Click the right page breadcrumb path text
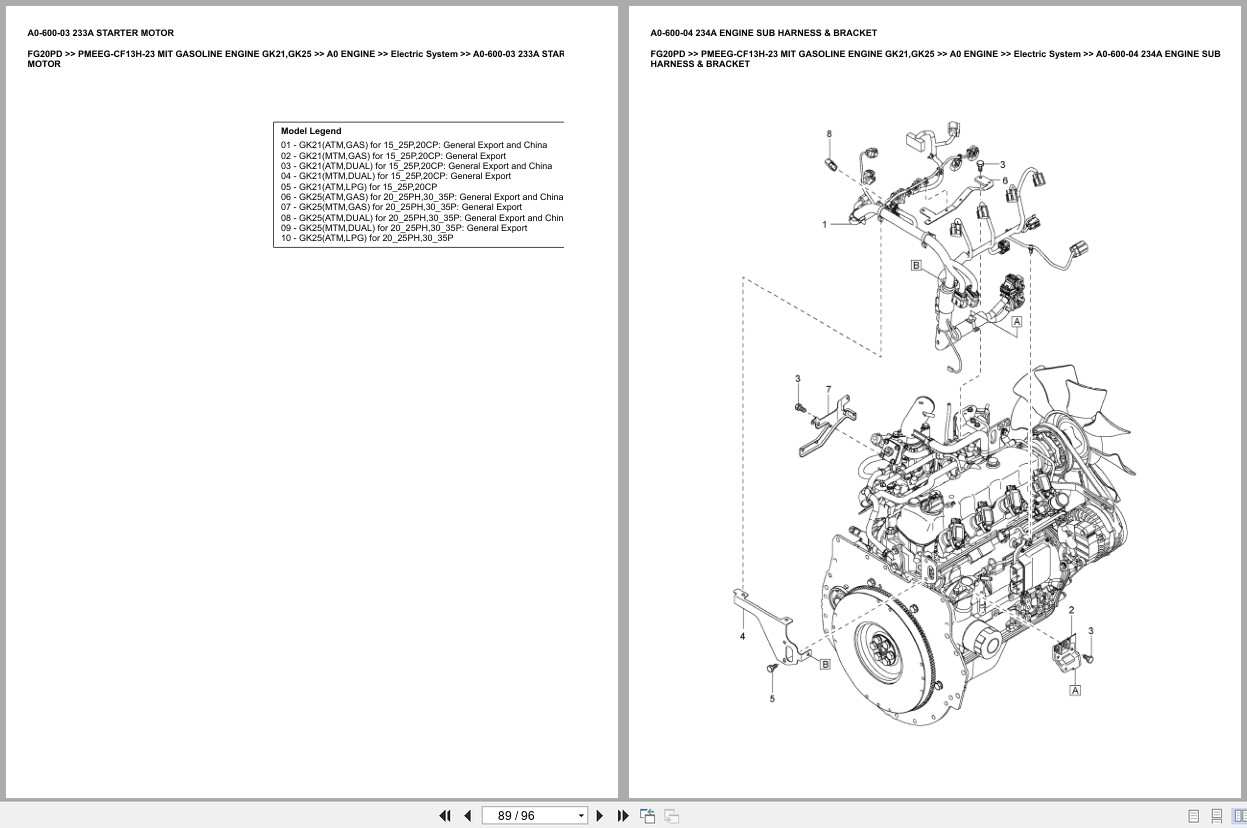The height and width of the screenshot is (828, 1247). coord(935,59)
